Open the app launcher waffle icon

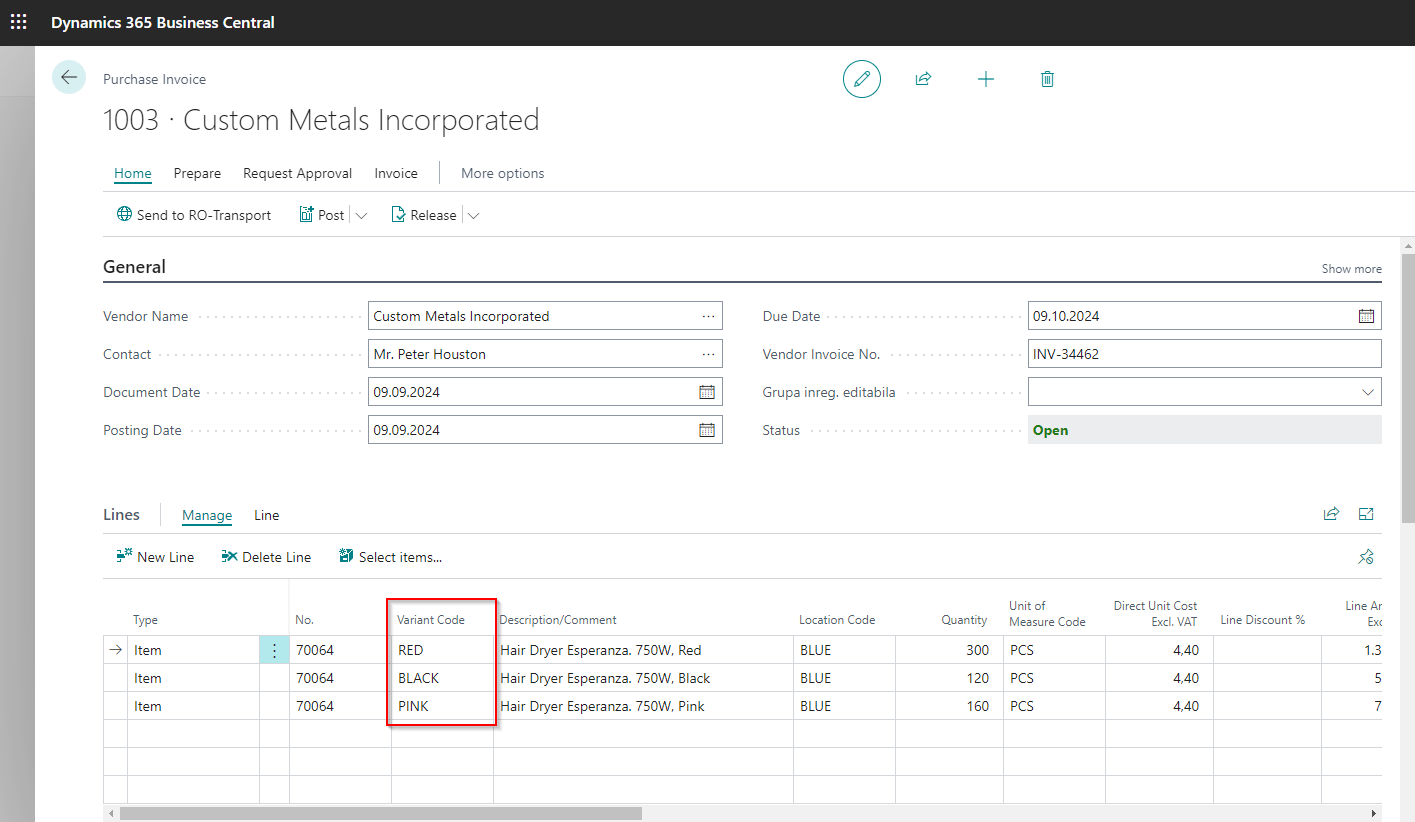pos(19,22)
